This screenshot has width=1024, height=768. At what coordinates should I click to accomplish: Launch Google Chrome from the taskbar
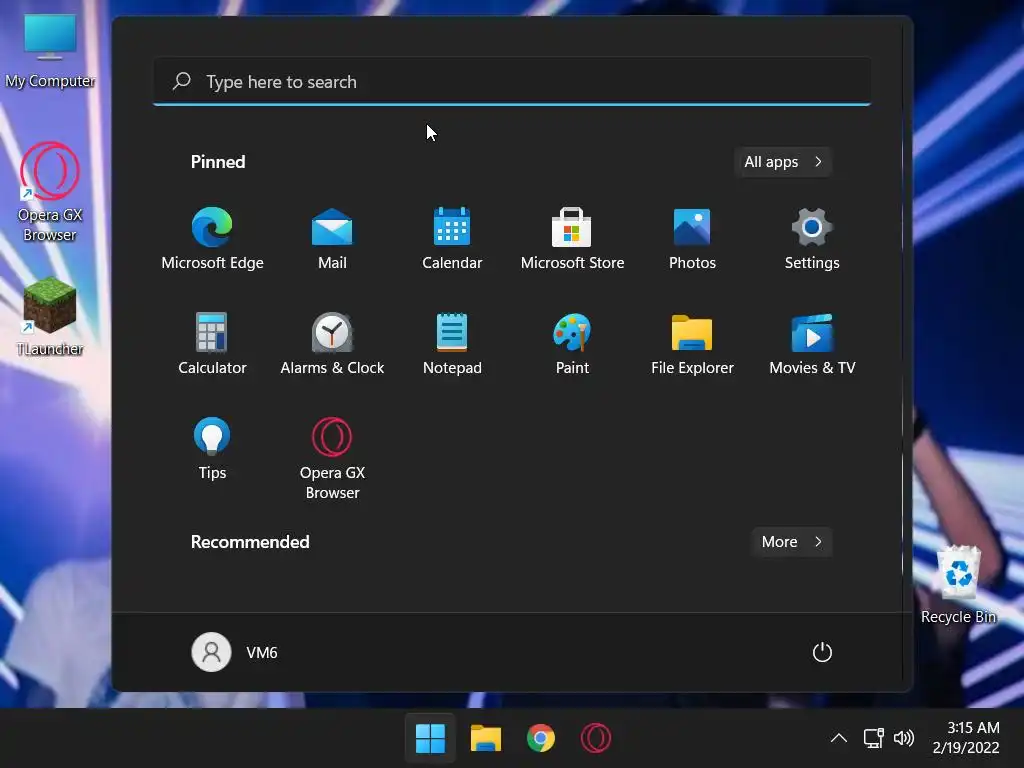tap(541, 738)
